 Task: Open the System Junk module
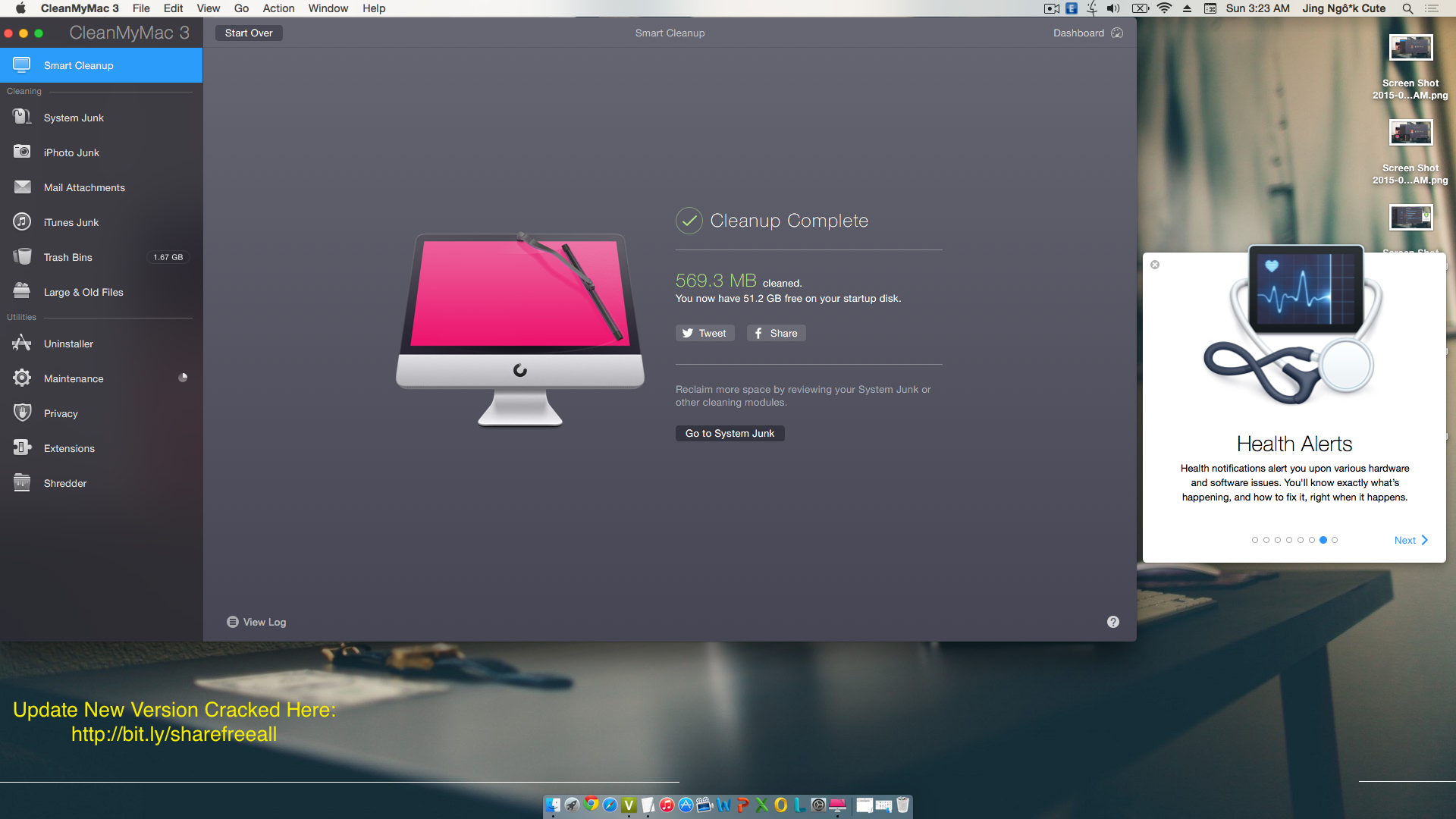(x=74, y=118)
